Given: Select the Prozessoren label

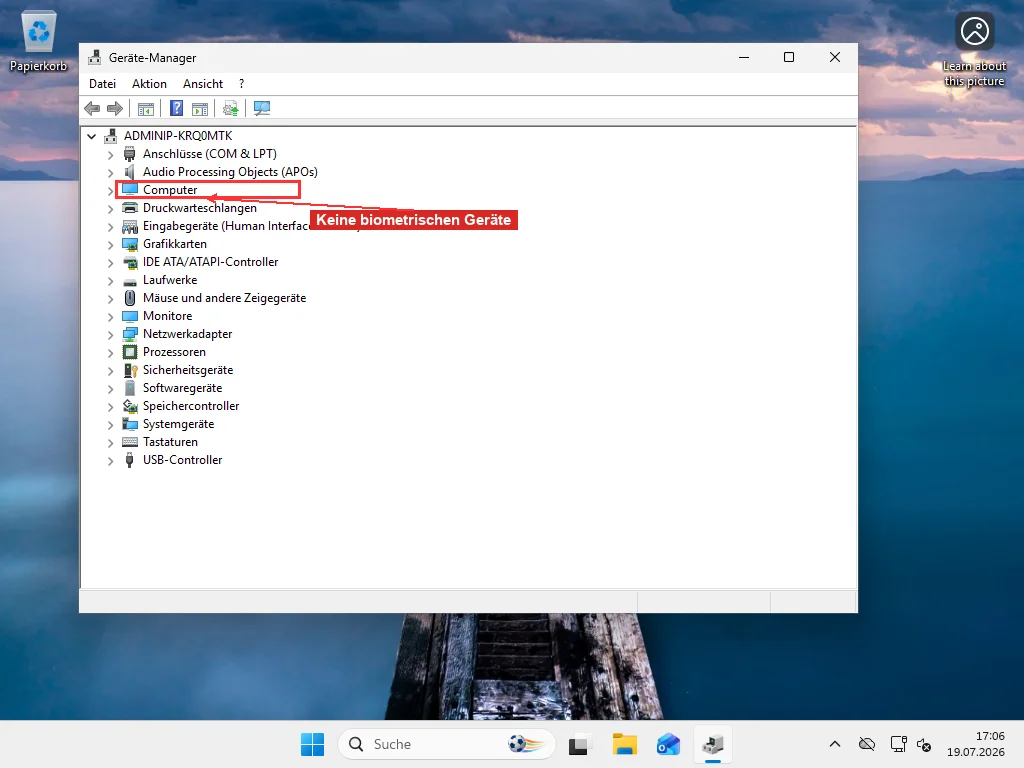Looking at the screenshot, I should pyautogui.click(x=174, y=352).
